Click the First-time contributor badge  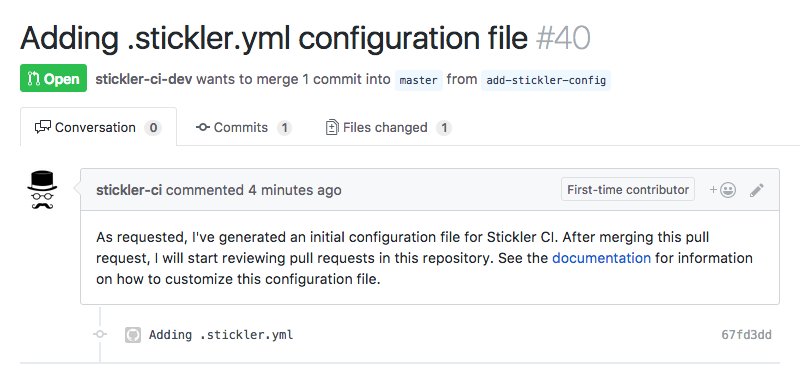pyautogui.click(x=628, y=190)
